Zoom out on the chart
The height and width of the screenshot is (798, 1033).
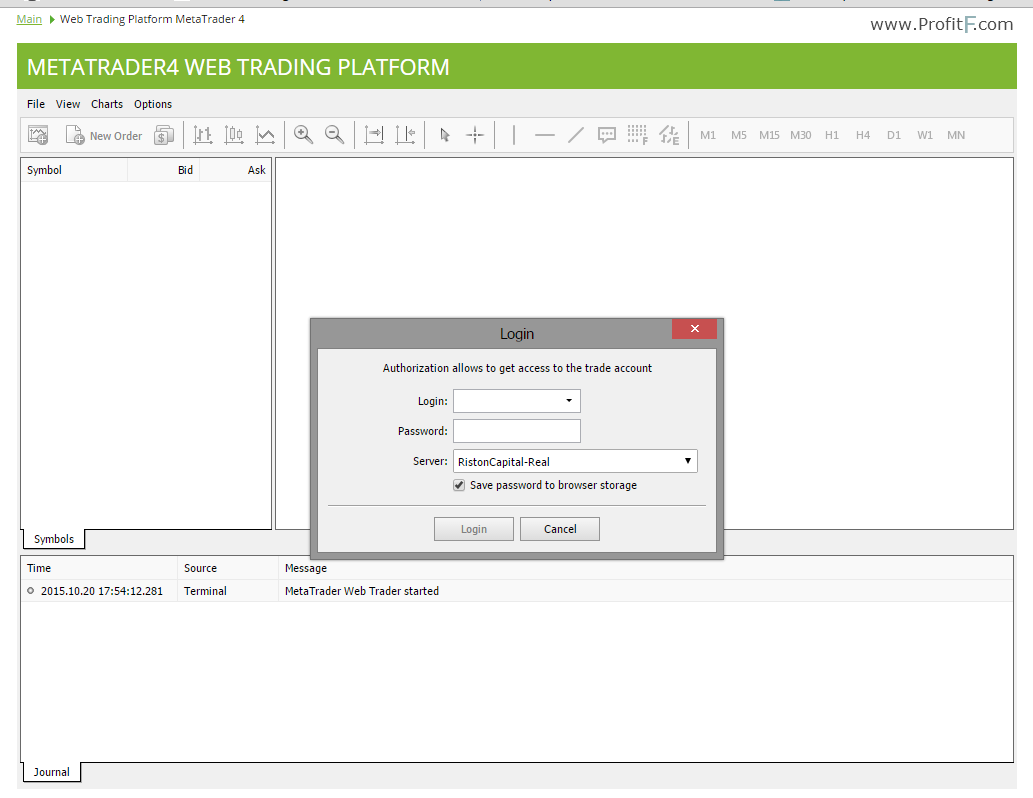335,135
